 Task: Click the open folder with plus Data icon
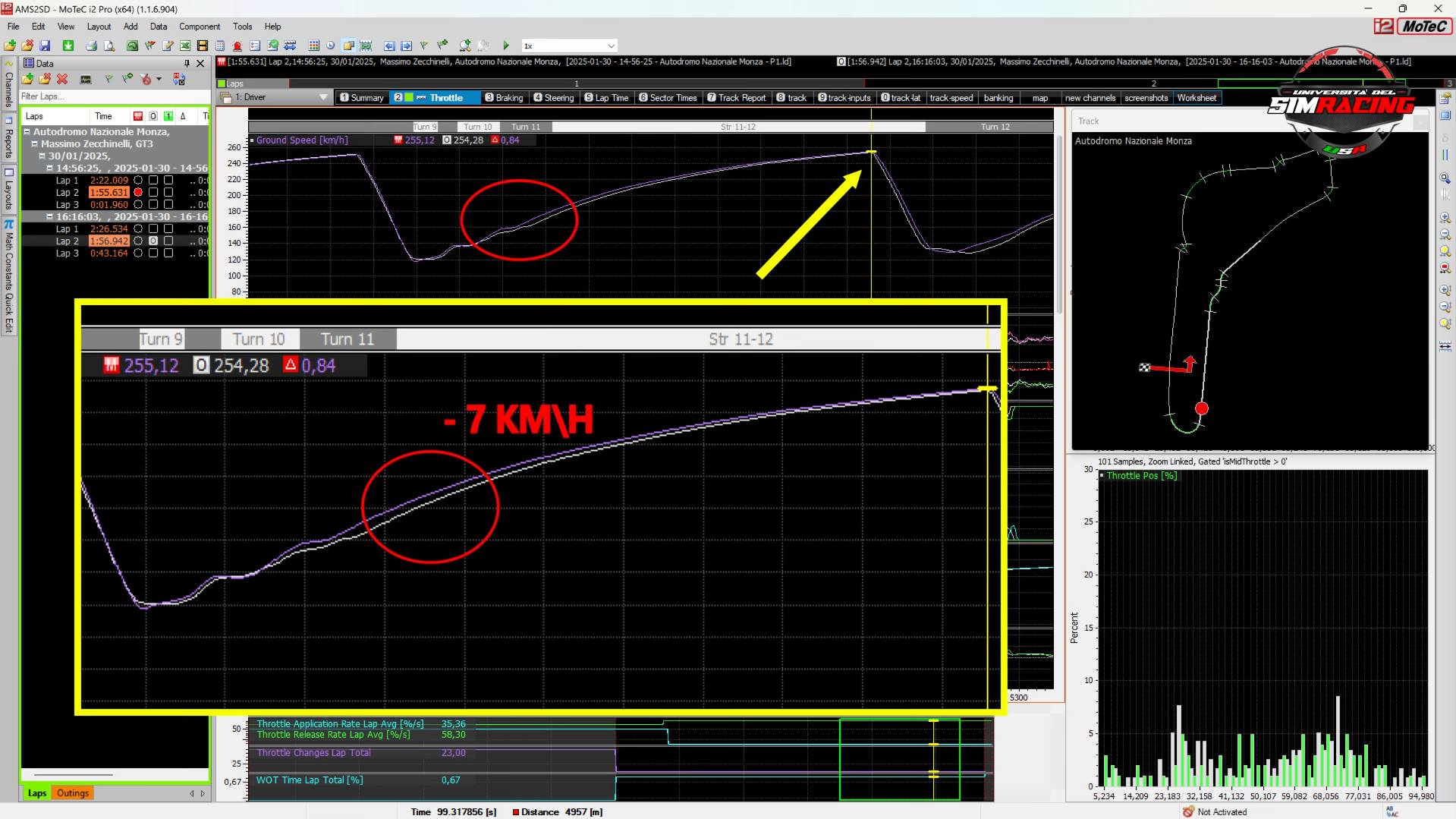[x=28, y=79]
